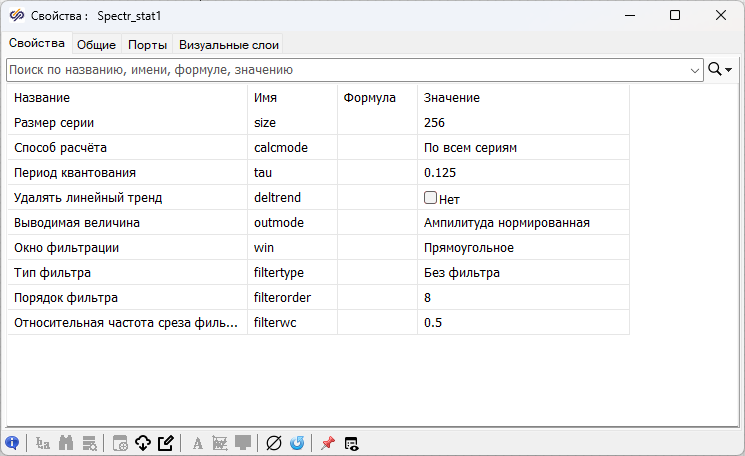Click the table with eye icon
The width and height of the screenshot is (745, 456).
pos(352,443)
